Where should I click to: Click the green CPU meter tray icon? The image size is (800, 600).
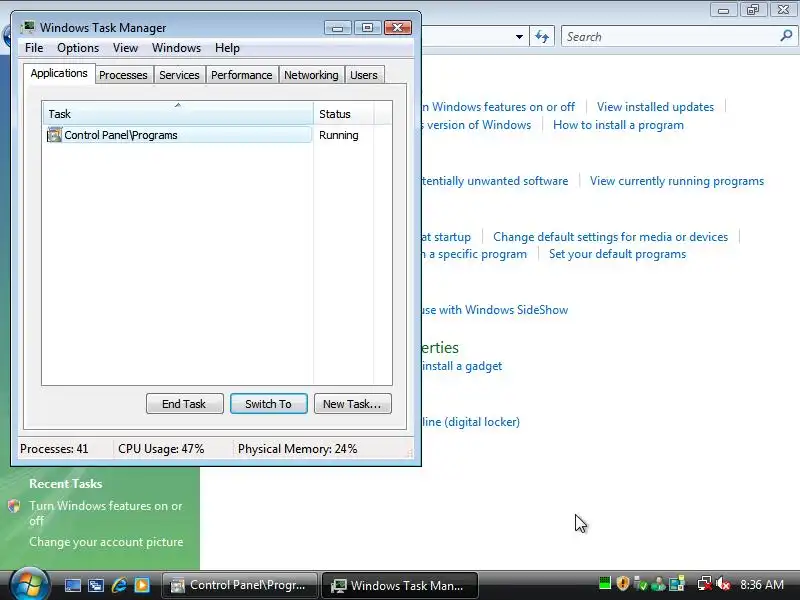pos(605,583)
